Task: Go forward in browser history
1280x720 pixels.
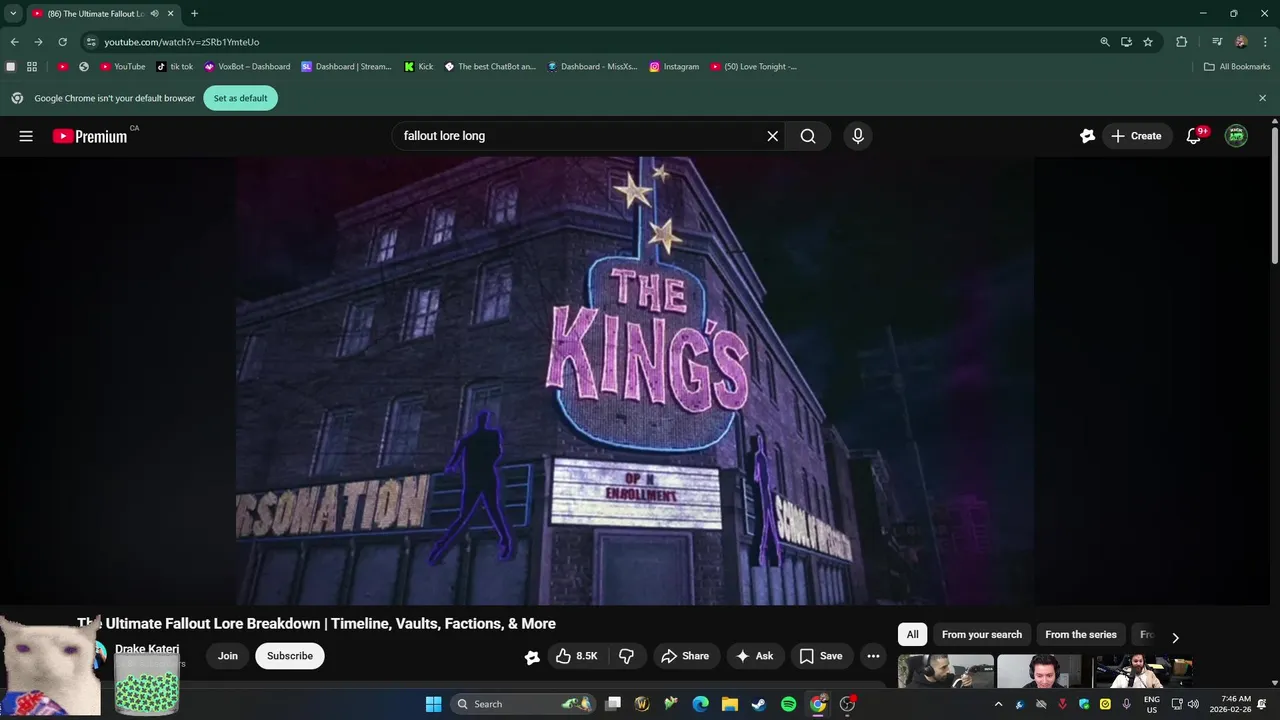Action: (38, 42)
